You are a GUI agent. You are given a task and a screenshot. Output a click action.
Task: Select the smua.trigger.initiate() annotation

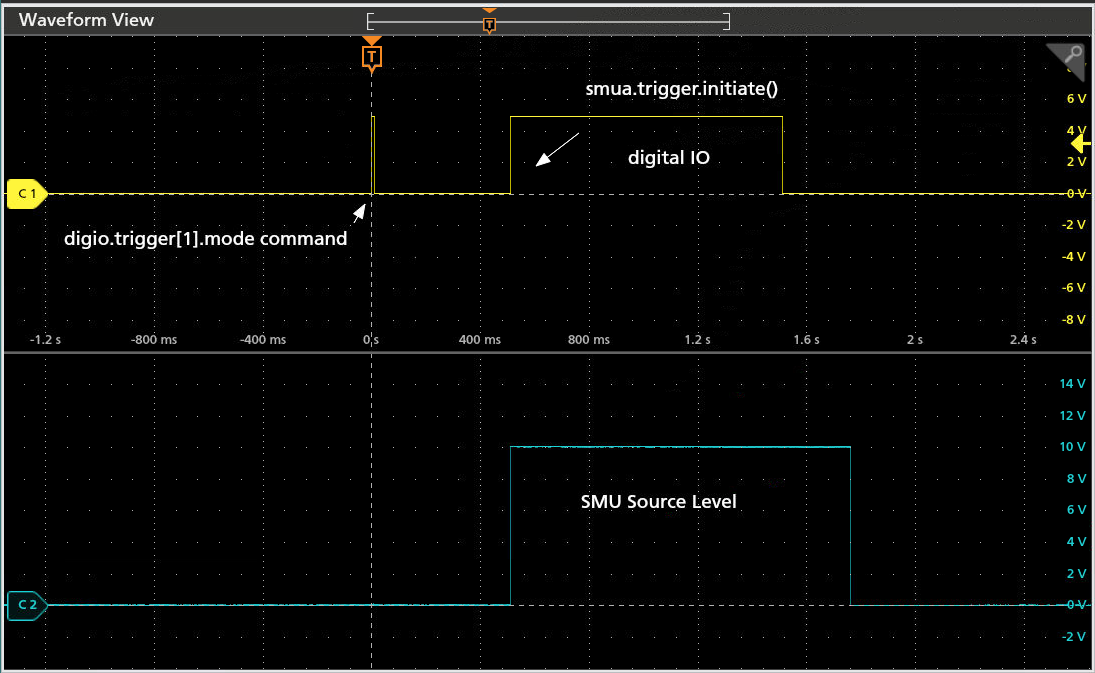coord(682,88)
